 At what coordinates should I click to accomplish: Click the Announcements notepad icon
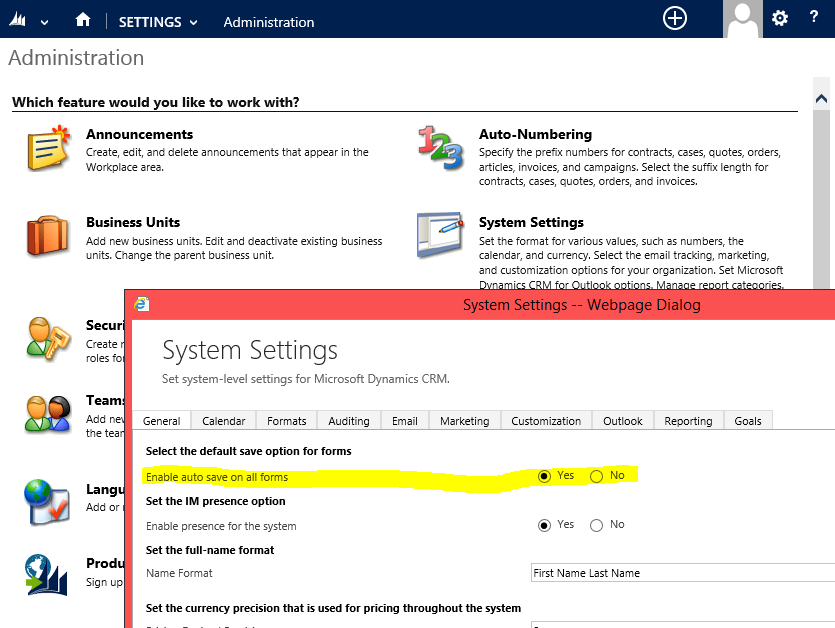click(x=48, y=148)
